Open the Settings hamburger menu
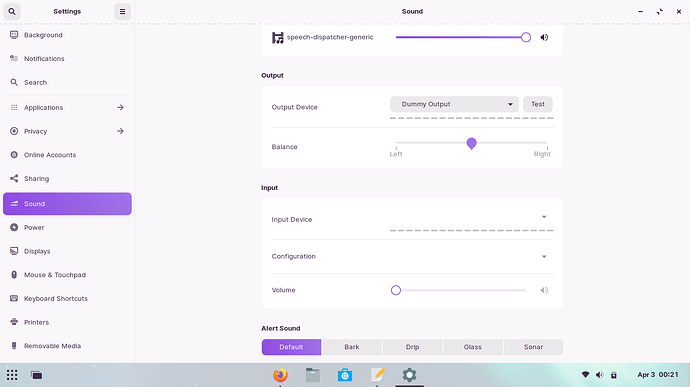 click(122, 11)
